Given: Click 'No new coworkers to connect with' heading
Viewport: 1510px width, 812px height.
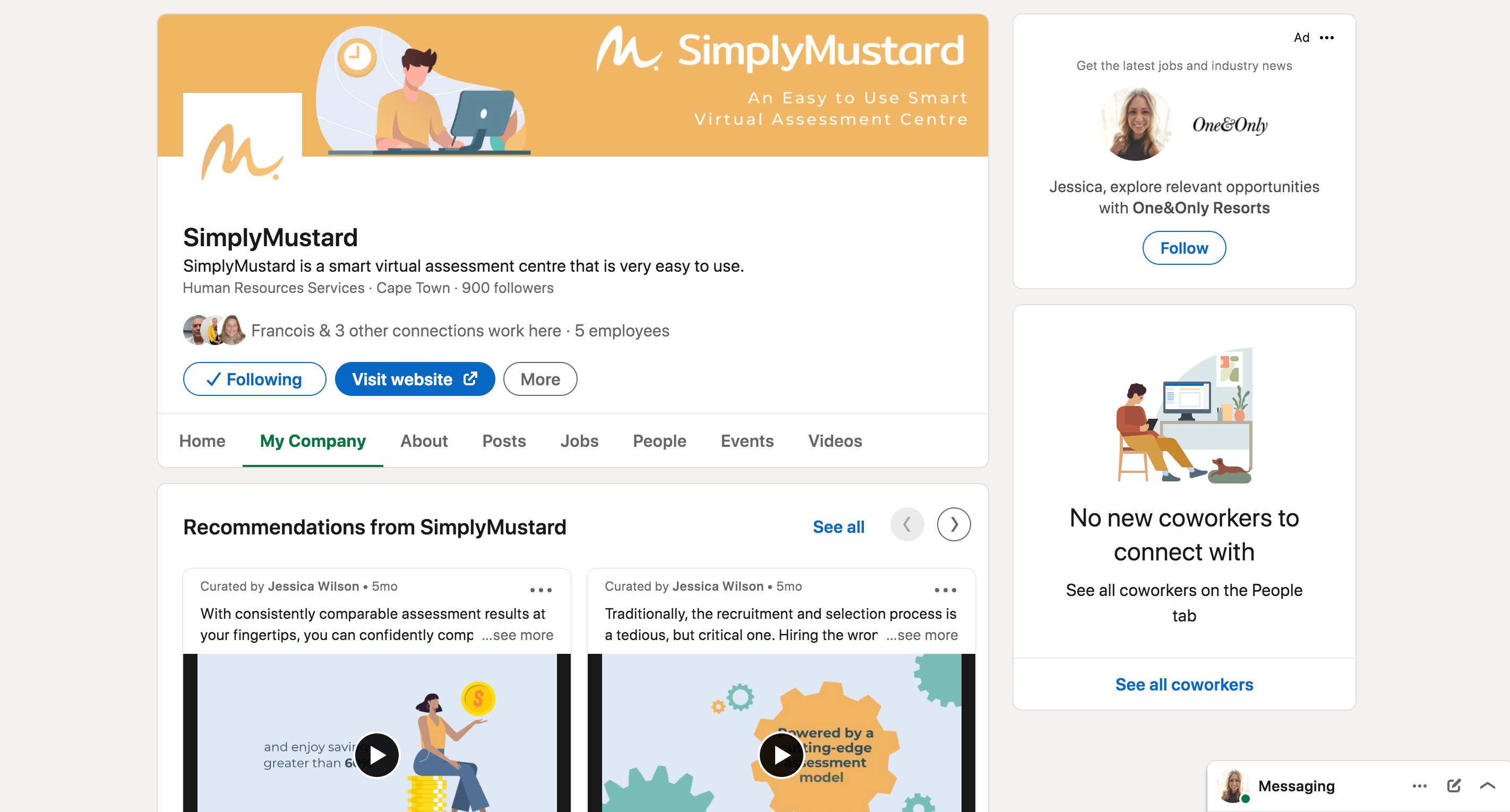Looking at the screenshot, I should tap(1183, 535).
